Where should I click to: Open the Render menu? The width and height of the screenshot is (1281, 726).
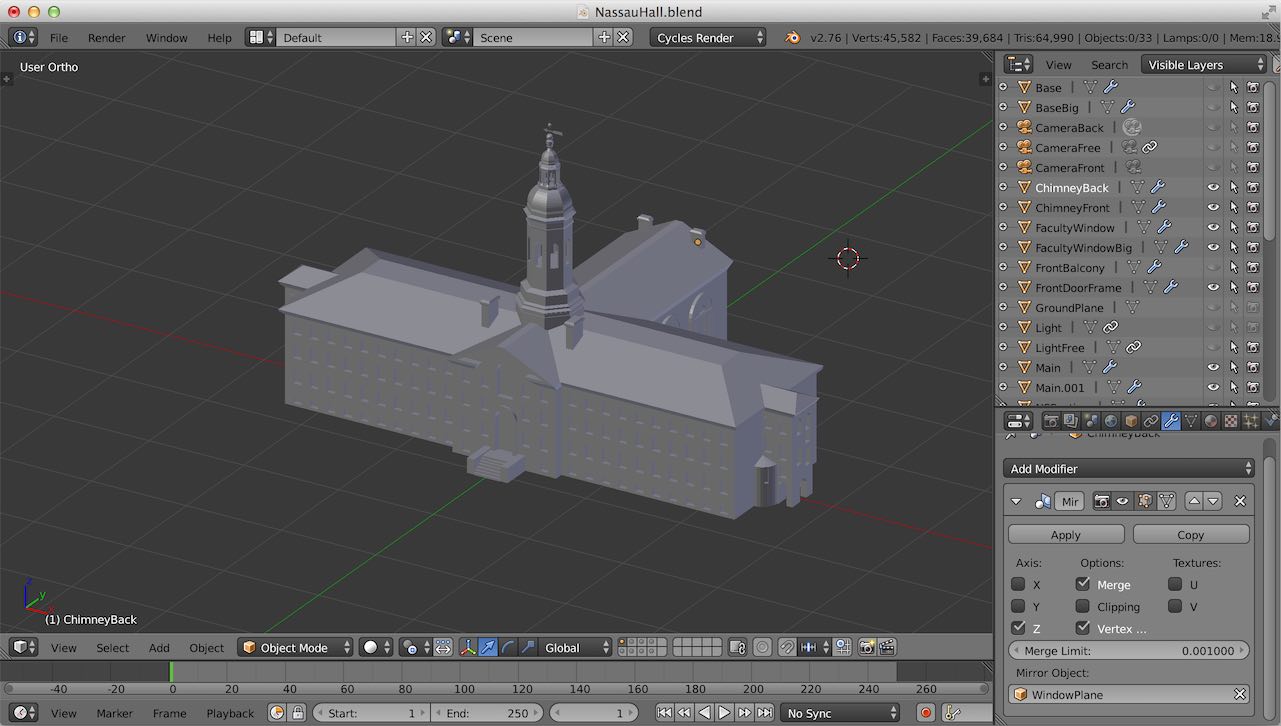(107, 37)
